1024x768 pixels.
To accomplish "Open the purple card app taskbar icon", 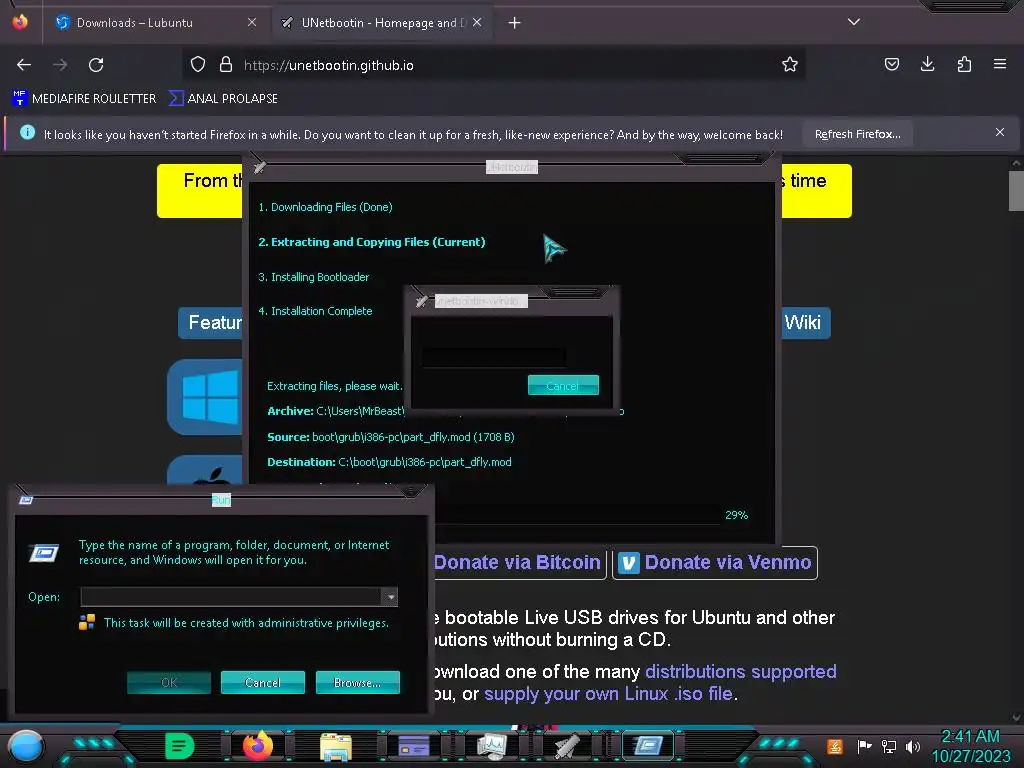I will tap(413, 746).
